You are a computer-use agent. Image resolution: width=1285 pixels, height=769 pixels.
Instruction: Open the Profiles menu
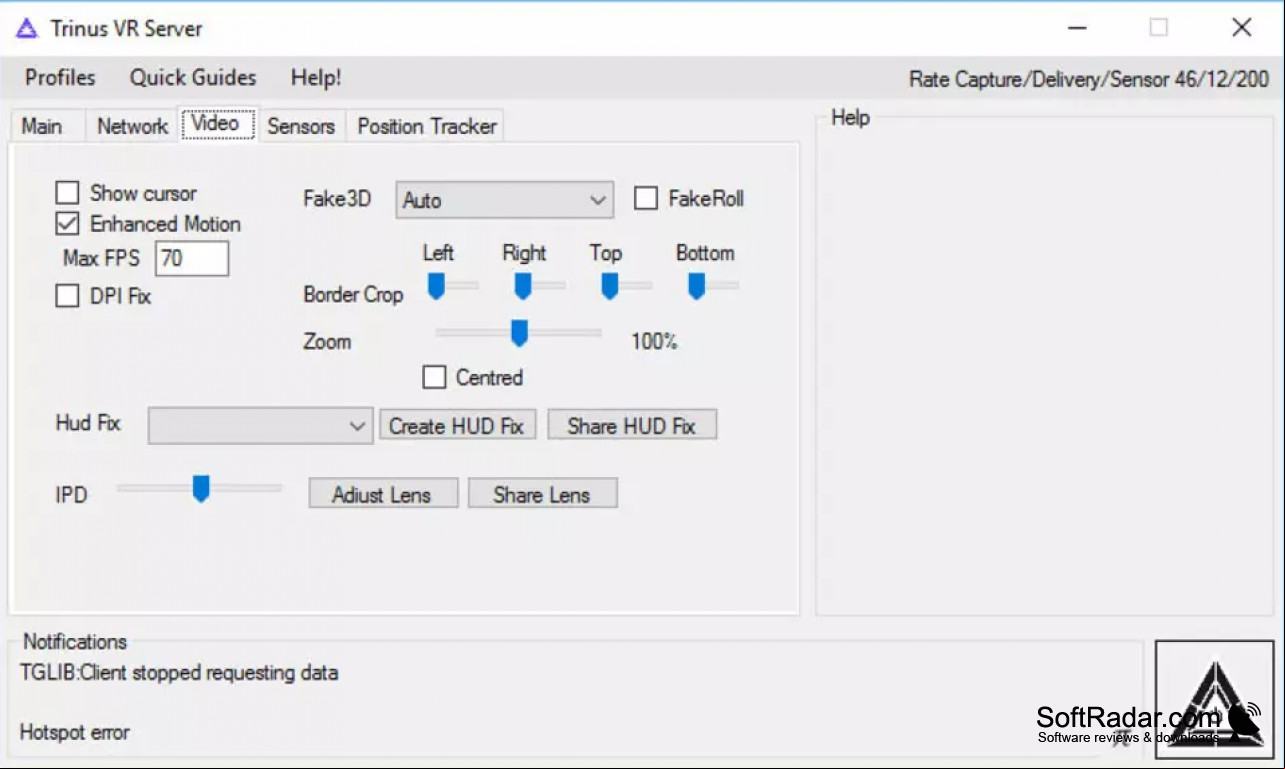(x=60, y=77)
